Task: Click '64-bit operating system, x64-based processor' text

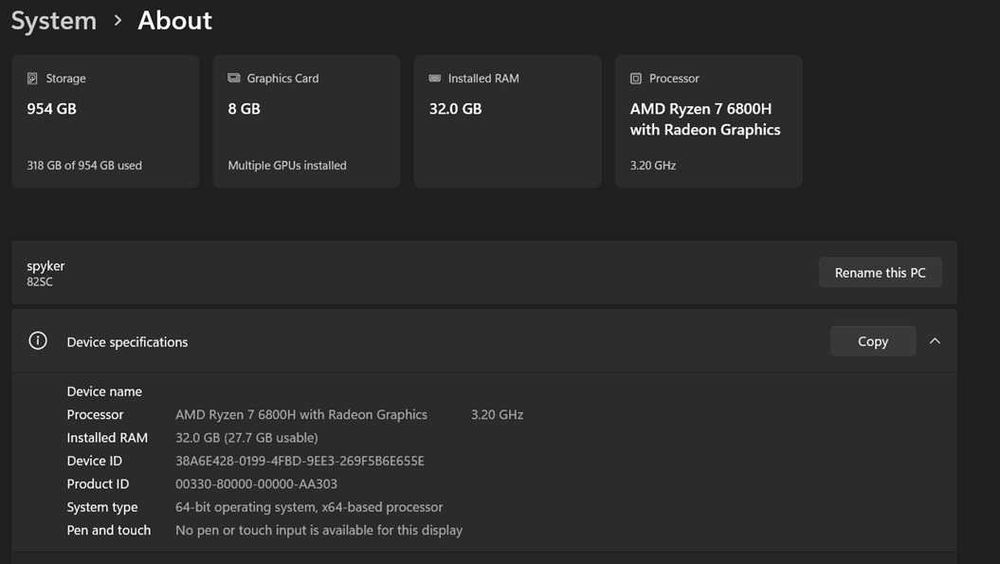Action: [309, 507]
